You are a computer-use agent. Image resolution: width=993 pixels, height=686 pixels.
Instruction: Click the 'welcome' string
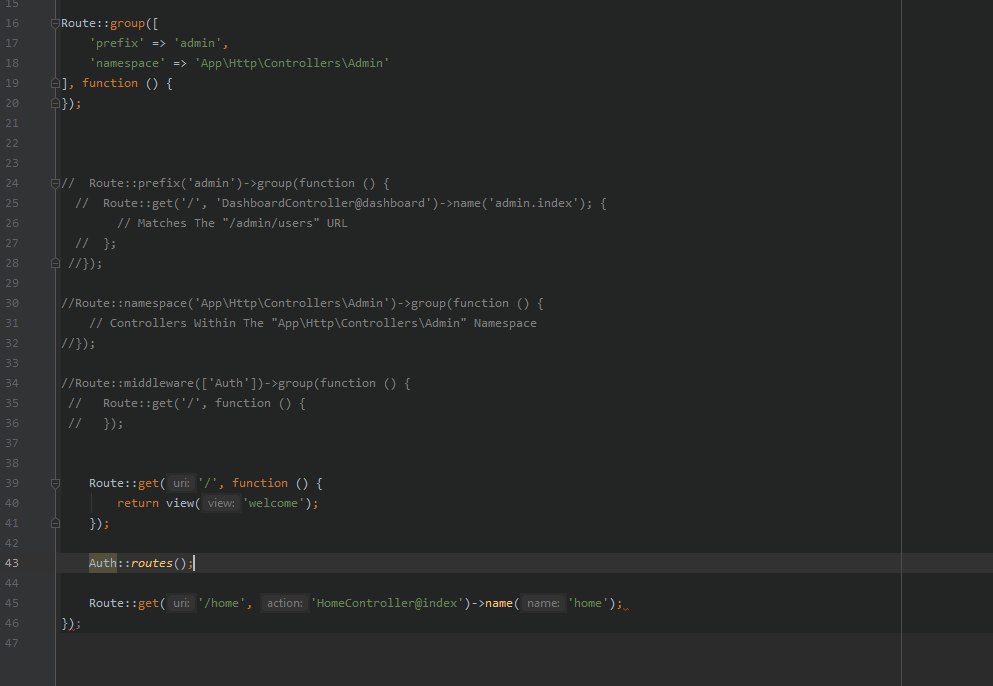tap(274, 504)
